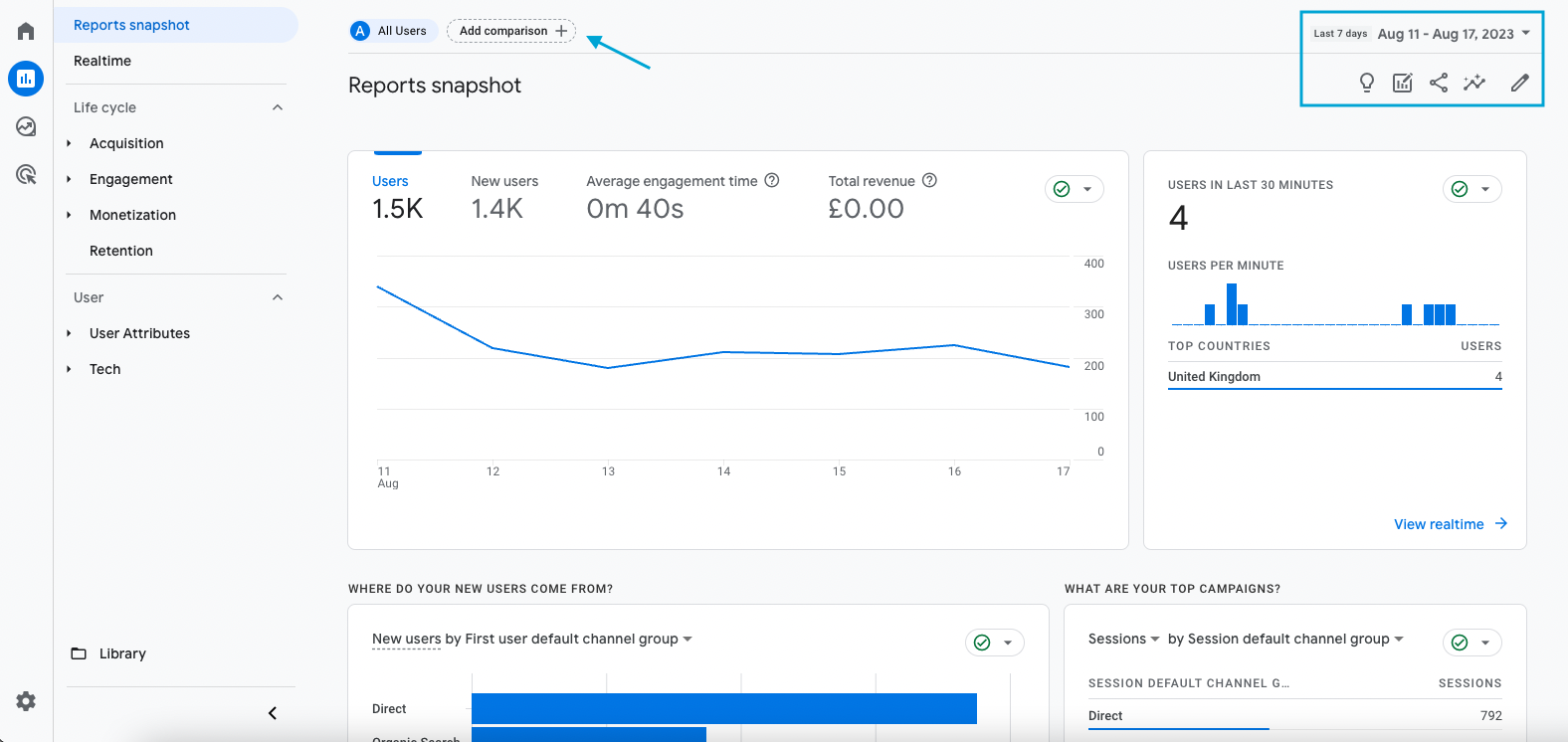Open Admin settings gear icon

tap(26, 701)
